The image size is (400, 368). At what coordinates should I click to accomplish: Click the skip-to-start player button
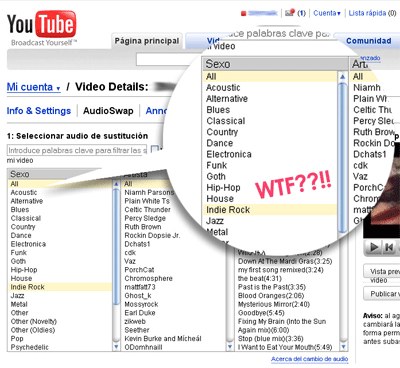click(389, 247)
